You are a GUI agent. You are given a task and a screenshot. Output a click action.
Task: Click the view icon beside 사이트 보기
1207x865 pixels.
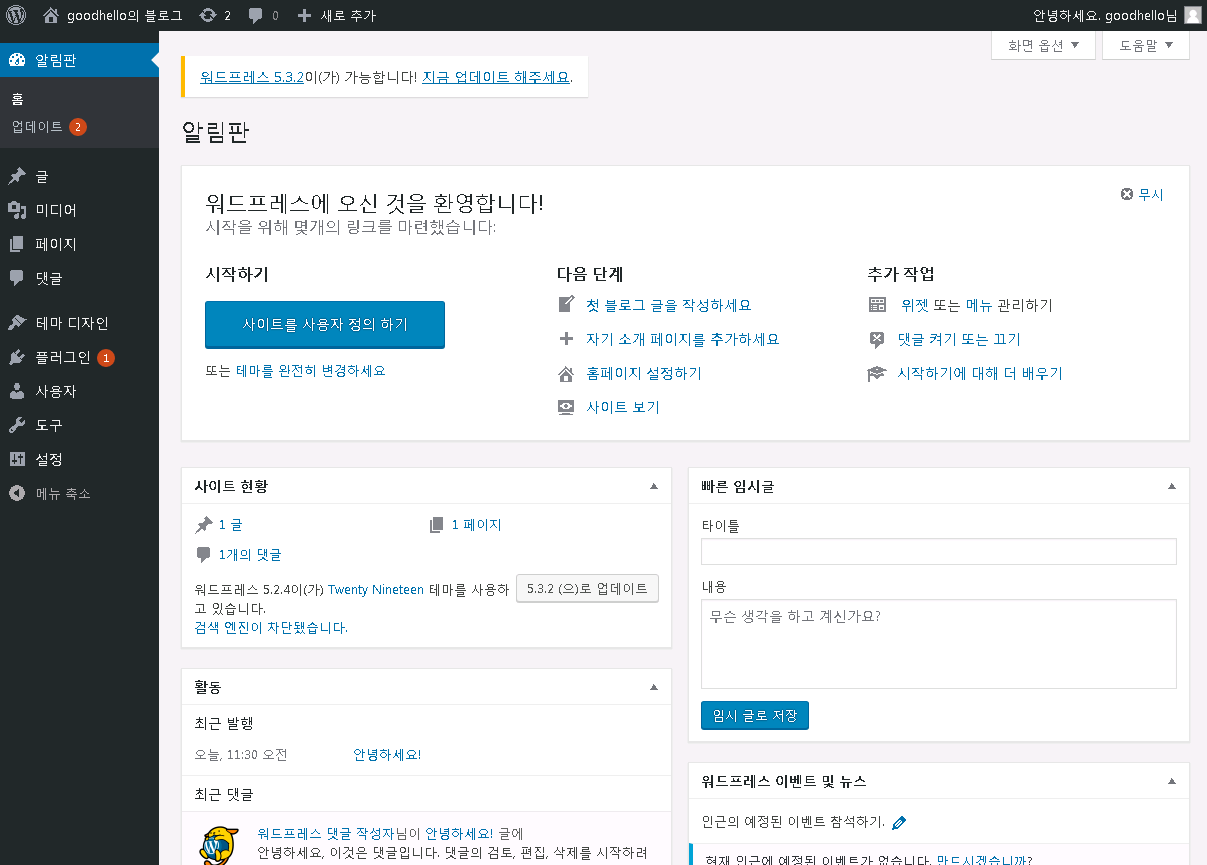coord(566,407)
